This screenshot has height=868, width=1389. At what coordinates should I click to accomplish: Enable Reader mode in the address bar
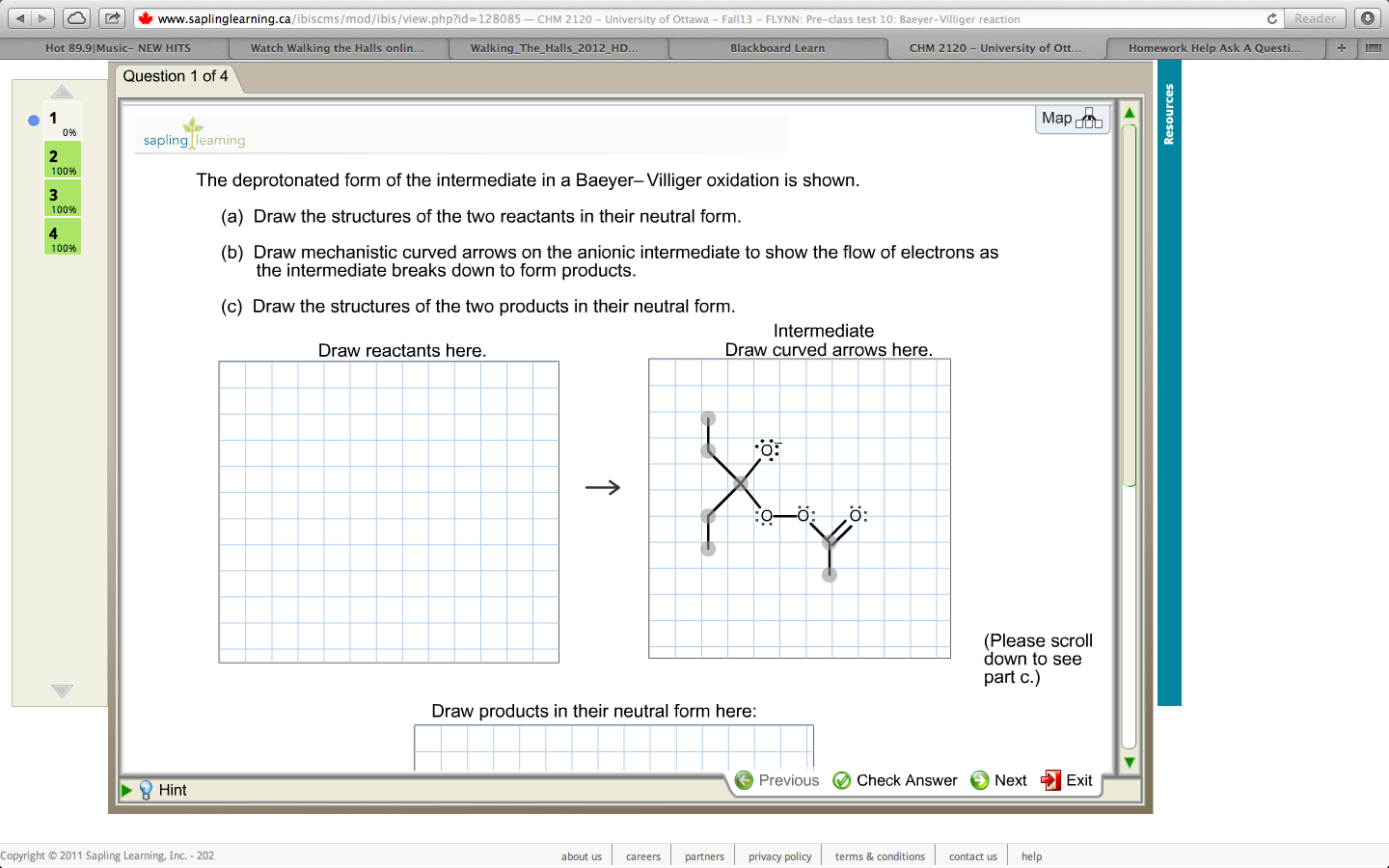point(1315,16)
